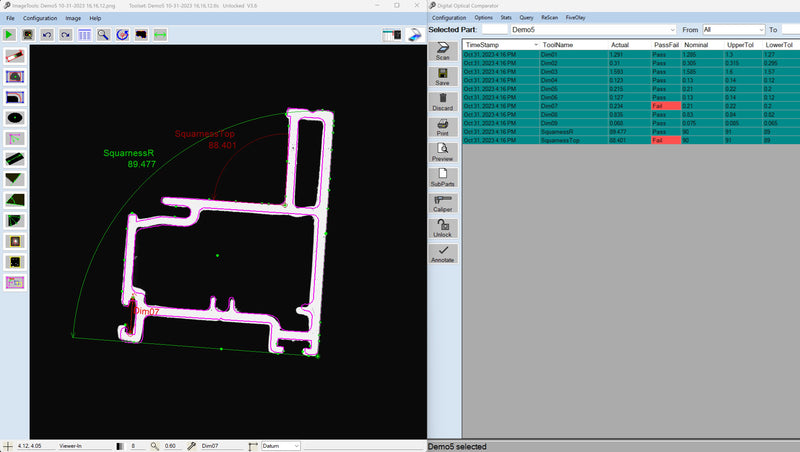The width and height of the screenshot is (800, 452).
Task: Click the Caliper tool icon
Action: pos(442,204)
